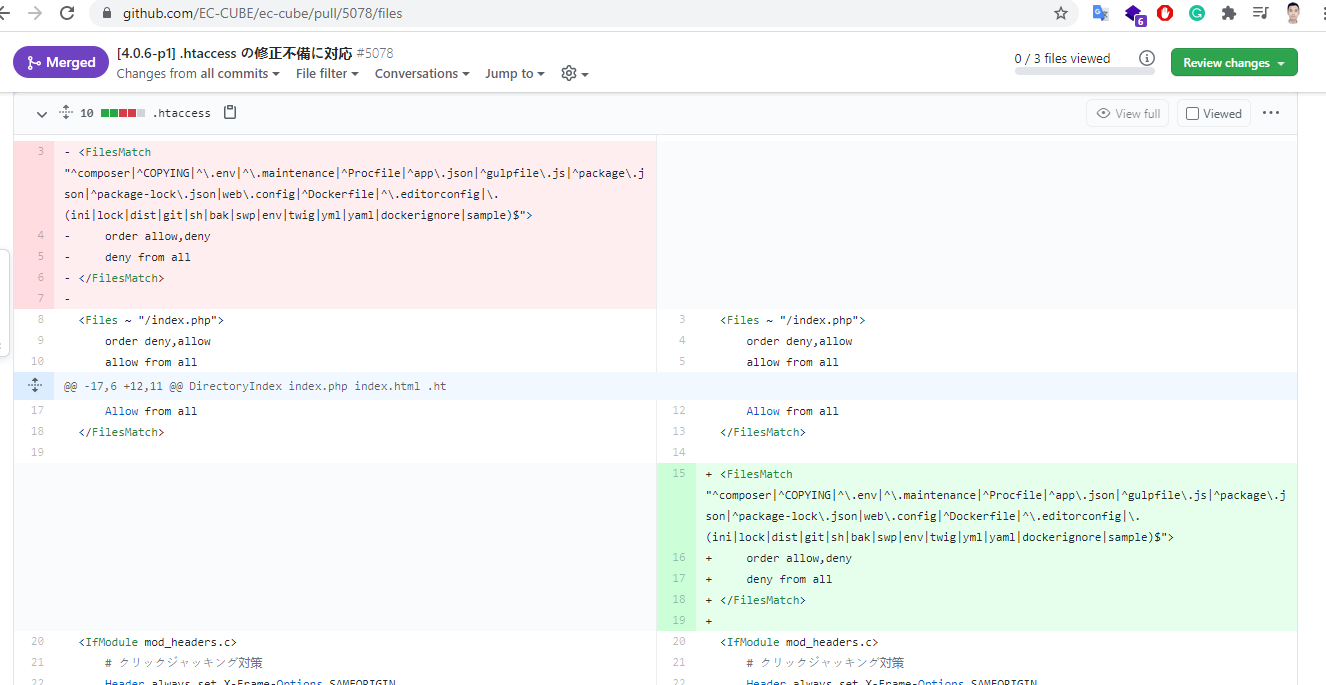Click removed 'deny from all' line
The width and height of the screenshot is (1326, 685).
click(x=148, y=257)
